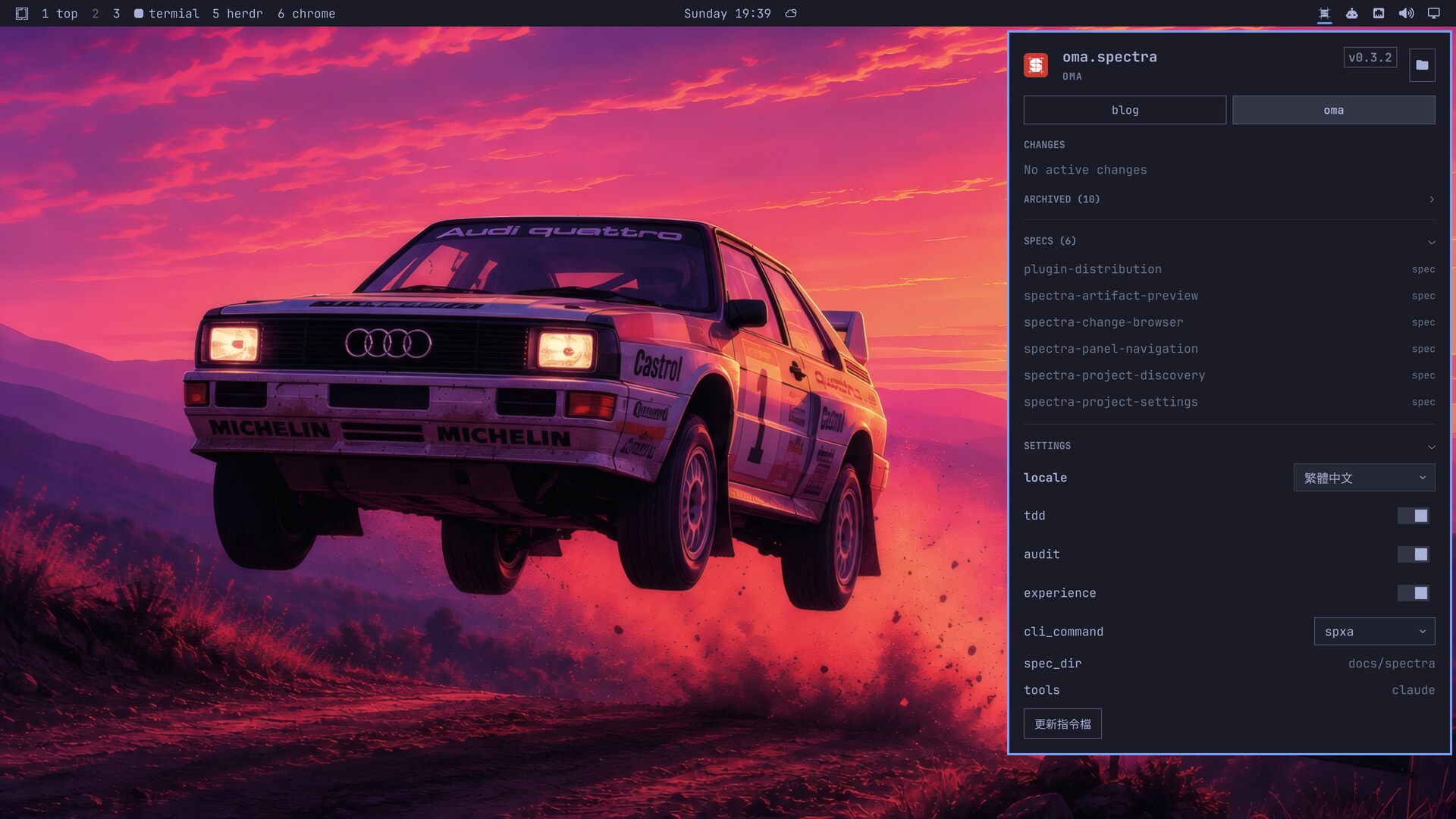This screenshot has width=1456, height=819.
Task: Click the tools setting label
Action: pos(1042,690)
